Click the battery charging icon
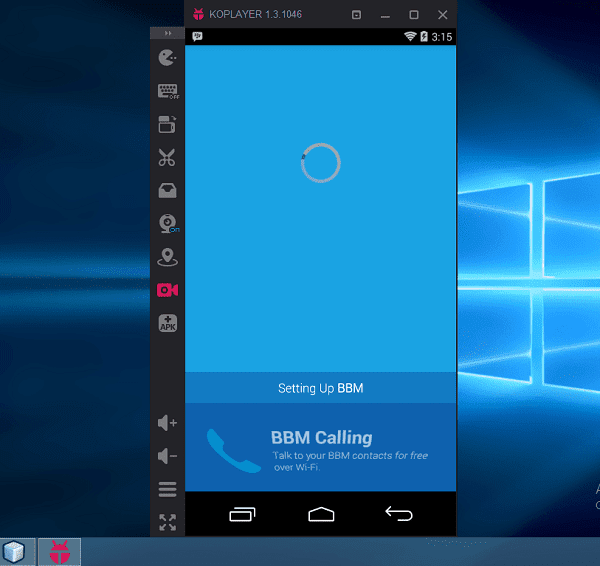600x566 pixels. tap(424, 36)
